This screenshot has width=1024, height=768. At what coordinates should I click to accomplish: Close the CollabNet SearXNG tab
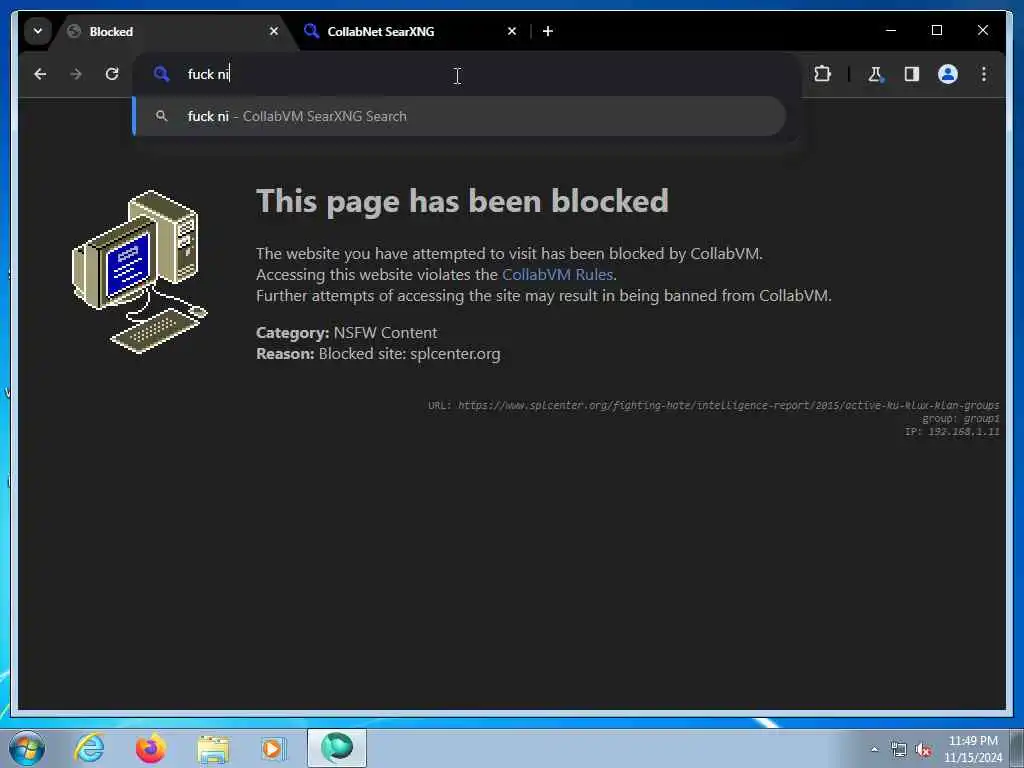coord(512,31)
